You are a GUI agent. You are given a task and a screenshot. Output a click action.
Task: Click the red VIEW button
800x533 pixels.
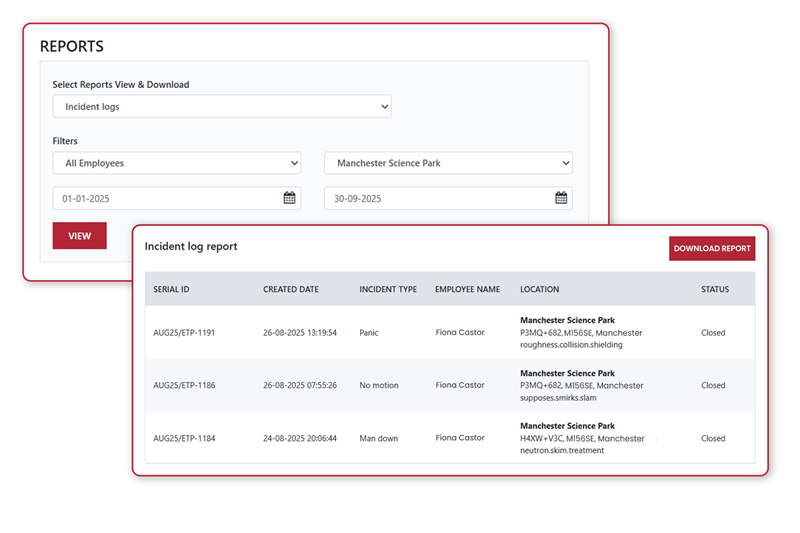point(79,236)
